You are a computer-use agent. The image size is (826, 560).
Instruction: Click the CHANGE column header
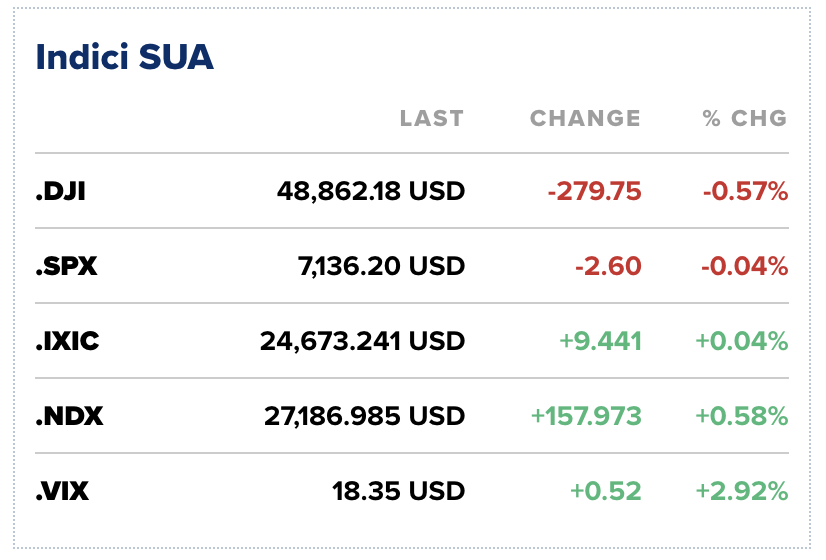pyautogui.click(x=585, y=118)
